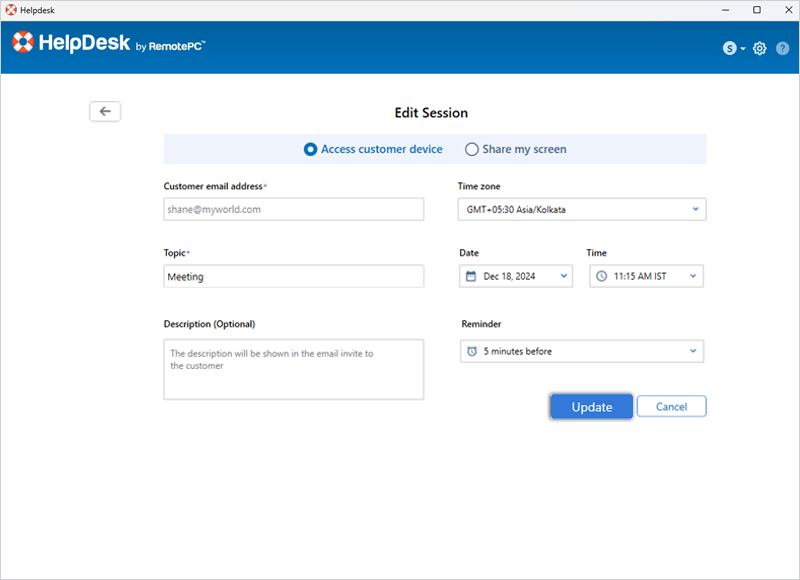Open the Date dropdown chevron
The image size is (800, 580).
pos(563,276)
